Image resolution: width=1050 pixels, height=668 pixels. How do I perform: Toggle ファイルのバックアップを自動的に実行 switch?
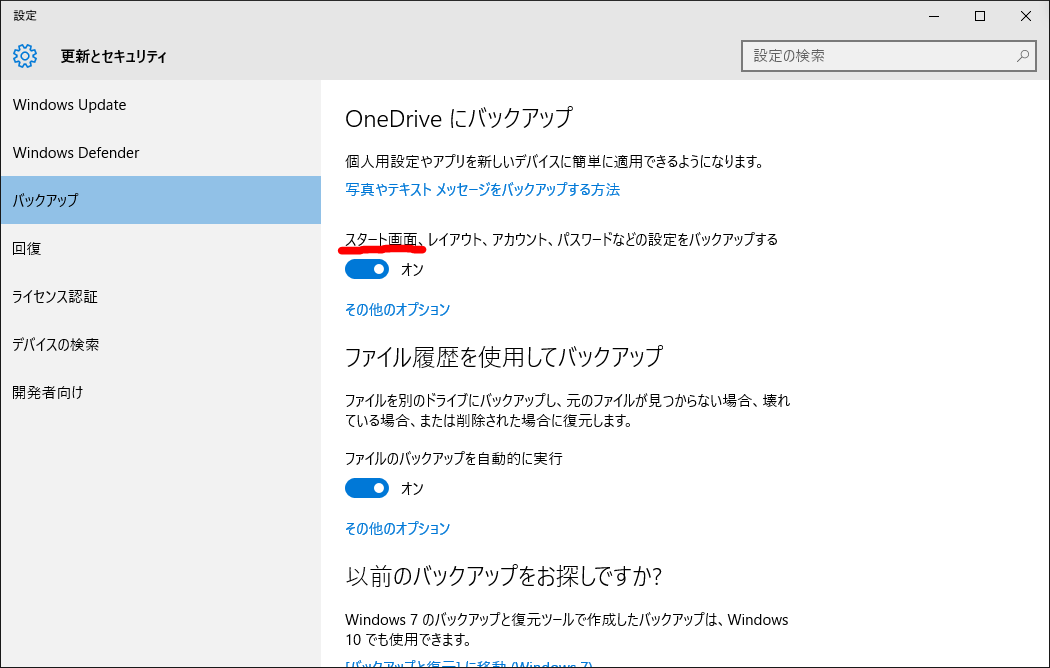(x=367, y=488)
